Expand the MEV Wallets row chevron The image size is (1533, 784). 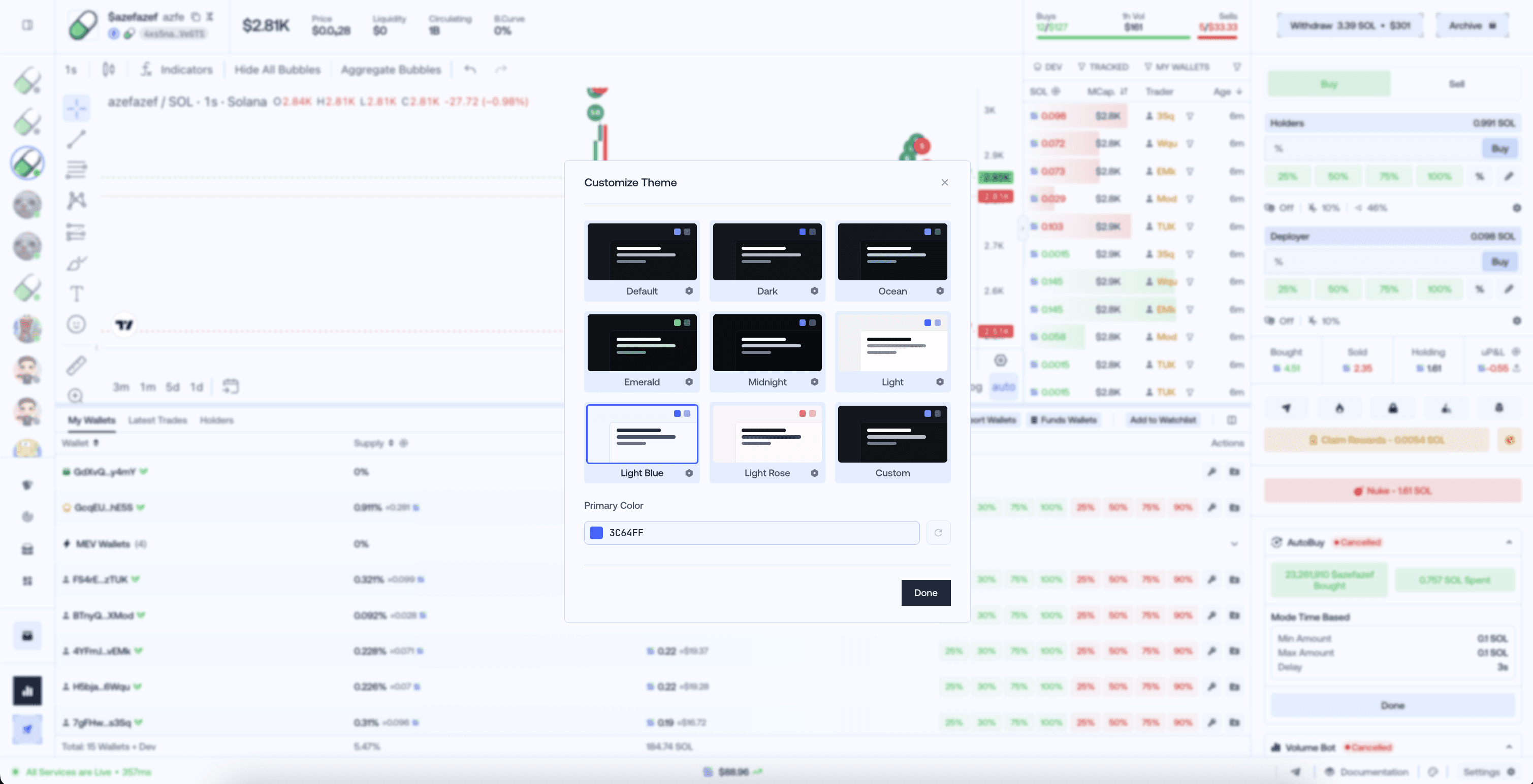[x=1234, y=544]
